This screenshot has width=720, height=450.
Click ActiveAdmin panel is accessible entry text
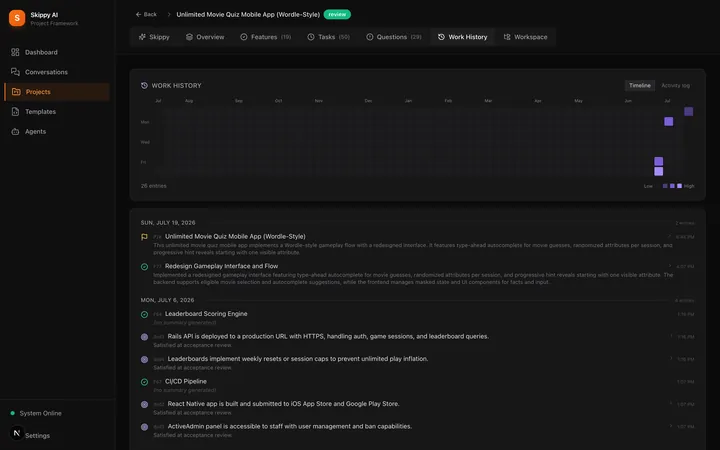290,426
